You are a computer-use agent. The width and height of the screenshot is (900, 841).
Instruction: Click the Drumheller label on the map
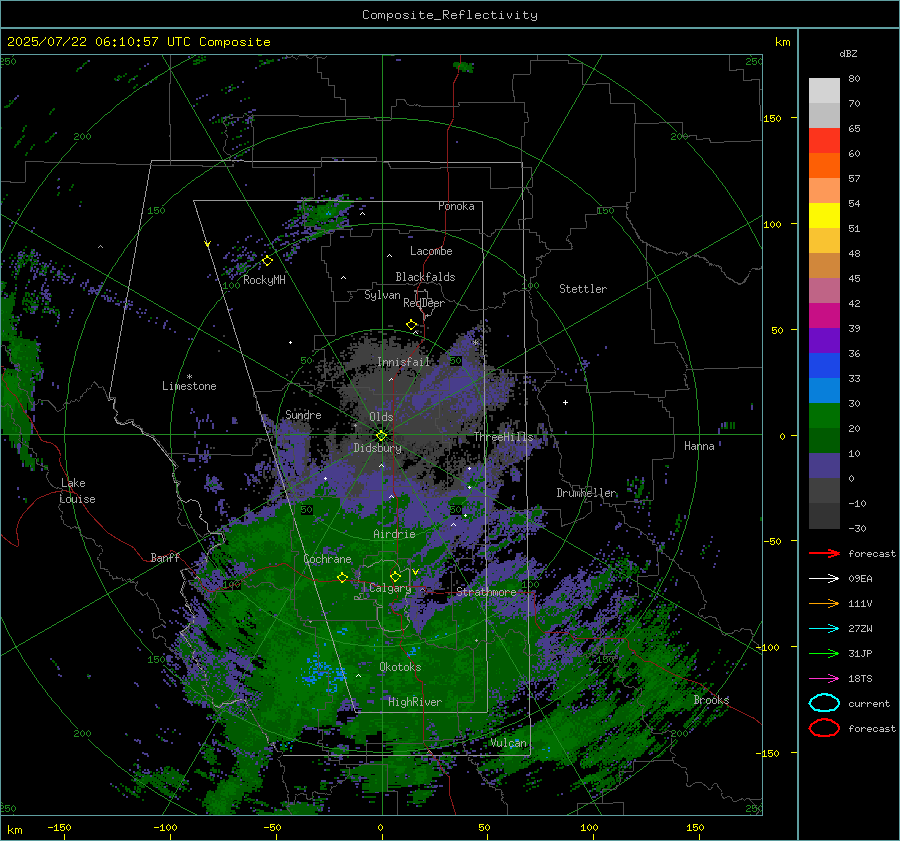coord(587,493)
